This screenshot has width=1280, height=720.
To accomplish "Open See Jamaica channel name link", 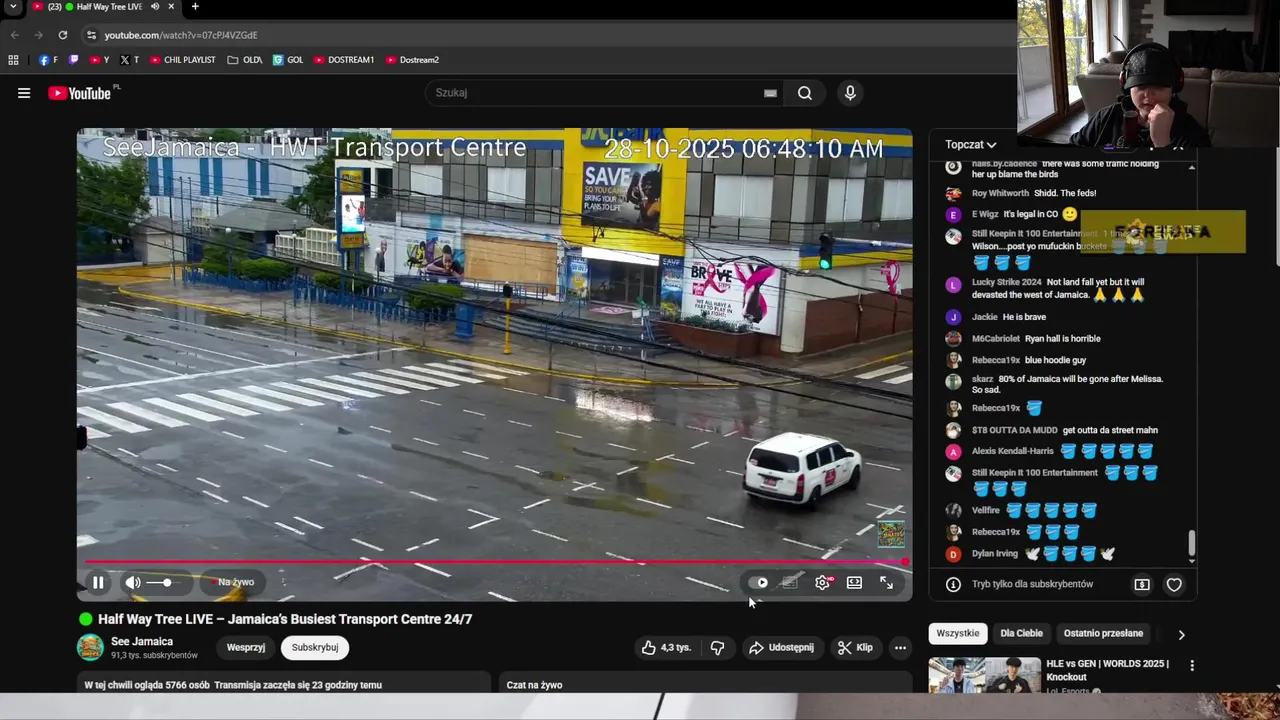I will coord(142,641).
